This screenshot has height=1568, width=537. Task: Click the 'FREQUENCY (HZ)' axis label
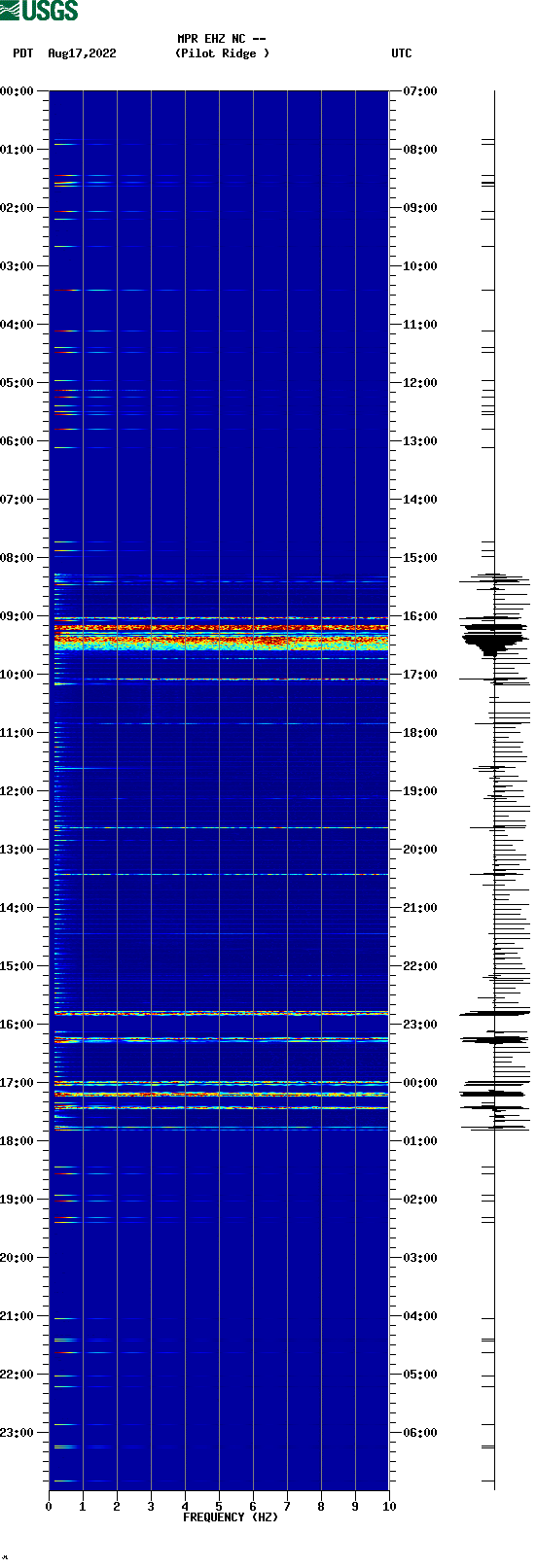click(x=231, y=1517)
